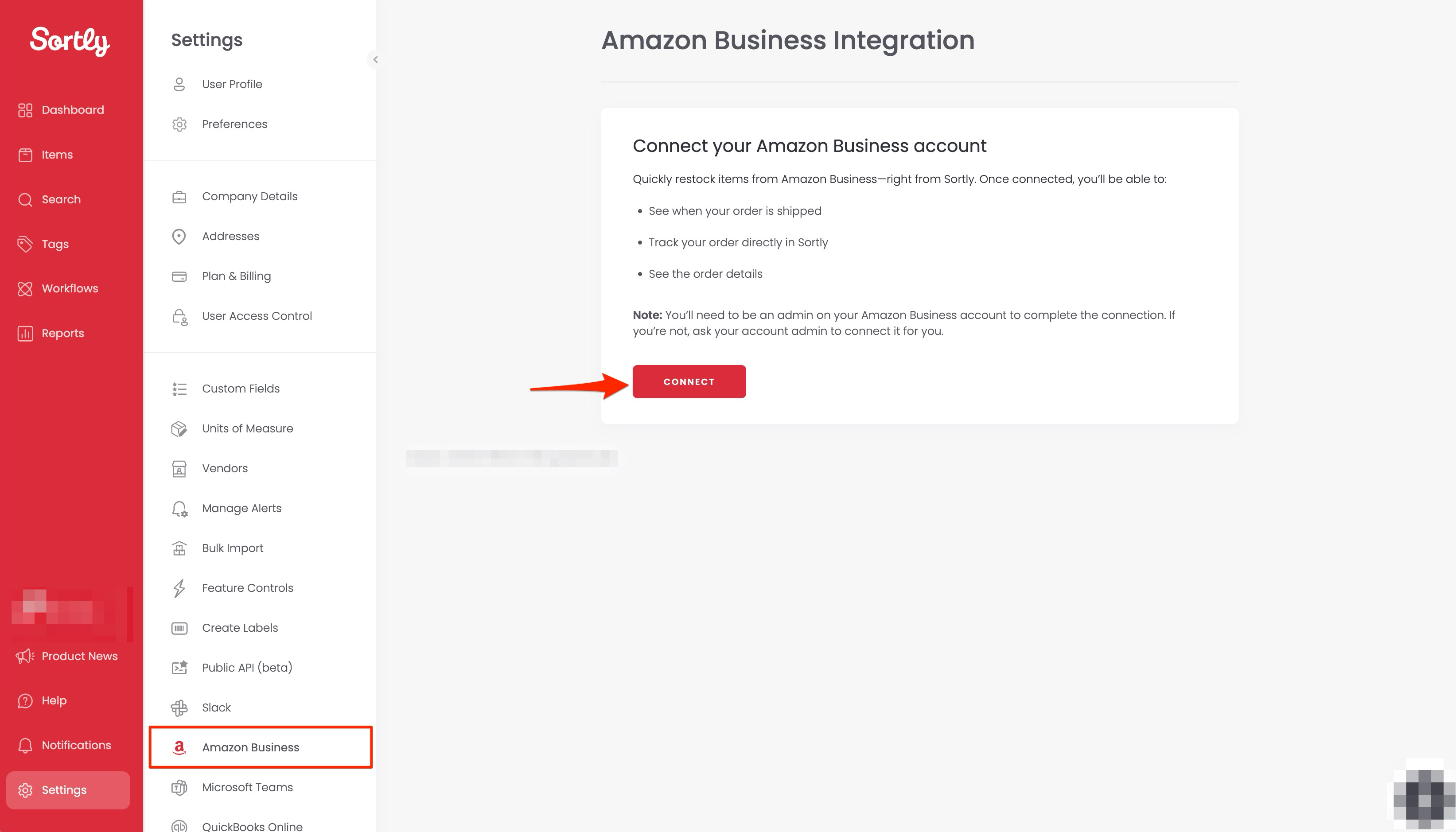The width and height of the screenshot is (1456, 832).
Task: Open Custom Fields settings page
Action: 241,389
